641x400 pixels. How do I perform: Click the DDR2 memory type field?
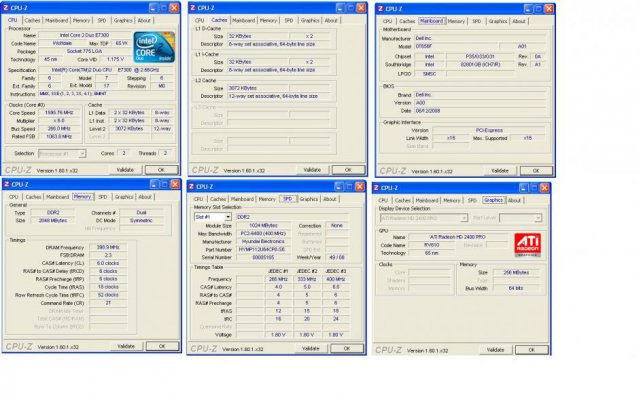click(53, 212)
